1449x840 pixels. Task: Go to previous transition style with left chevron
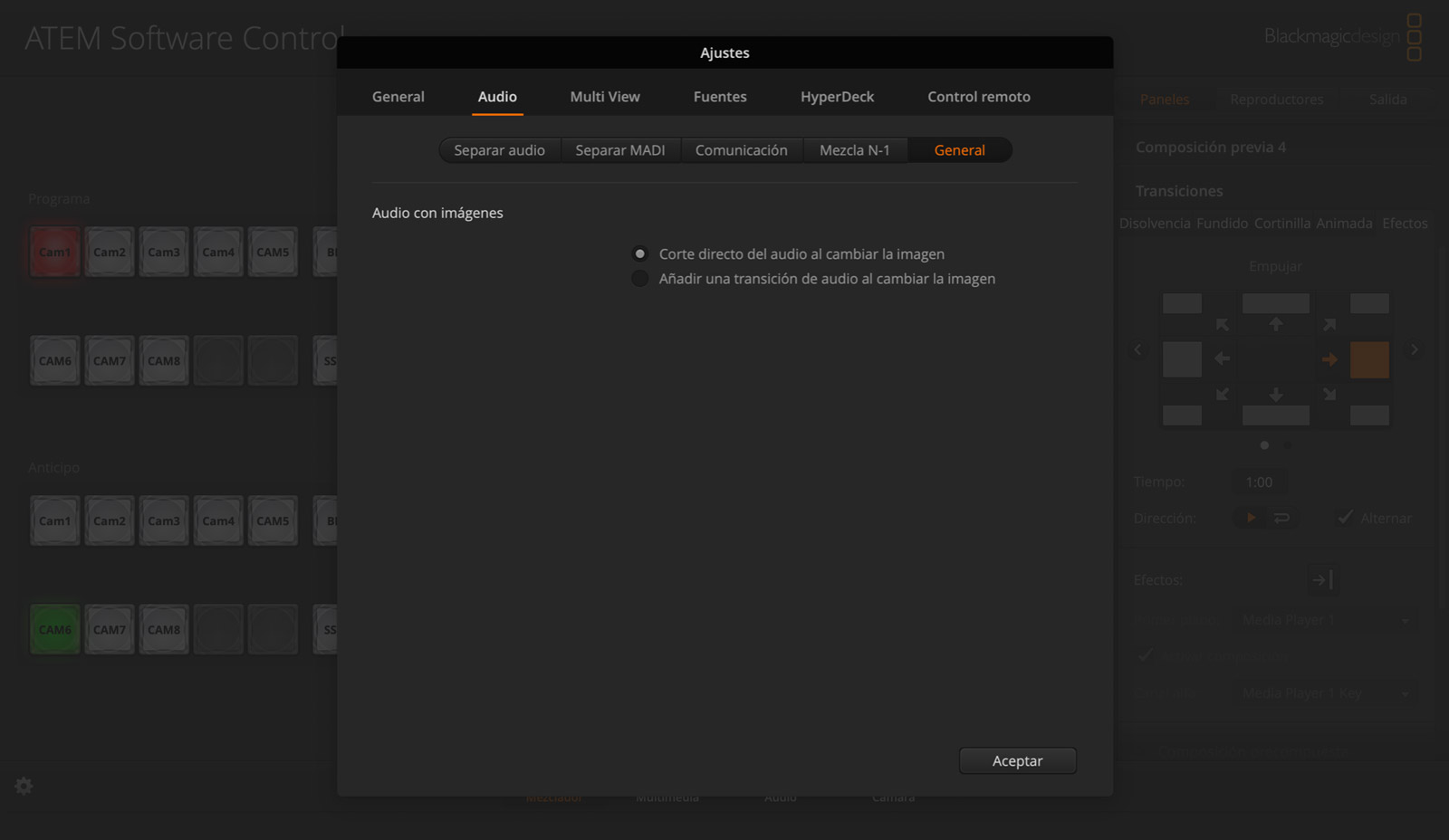1138,349
